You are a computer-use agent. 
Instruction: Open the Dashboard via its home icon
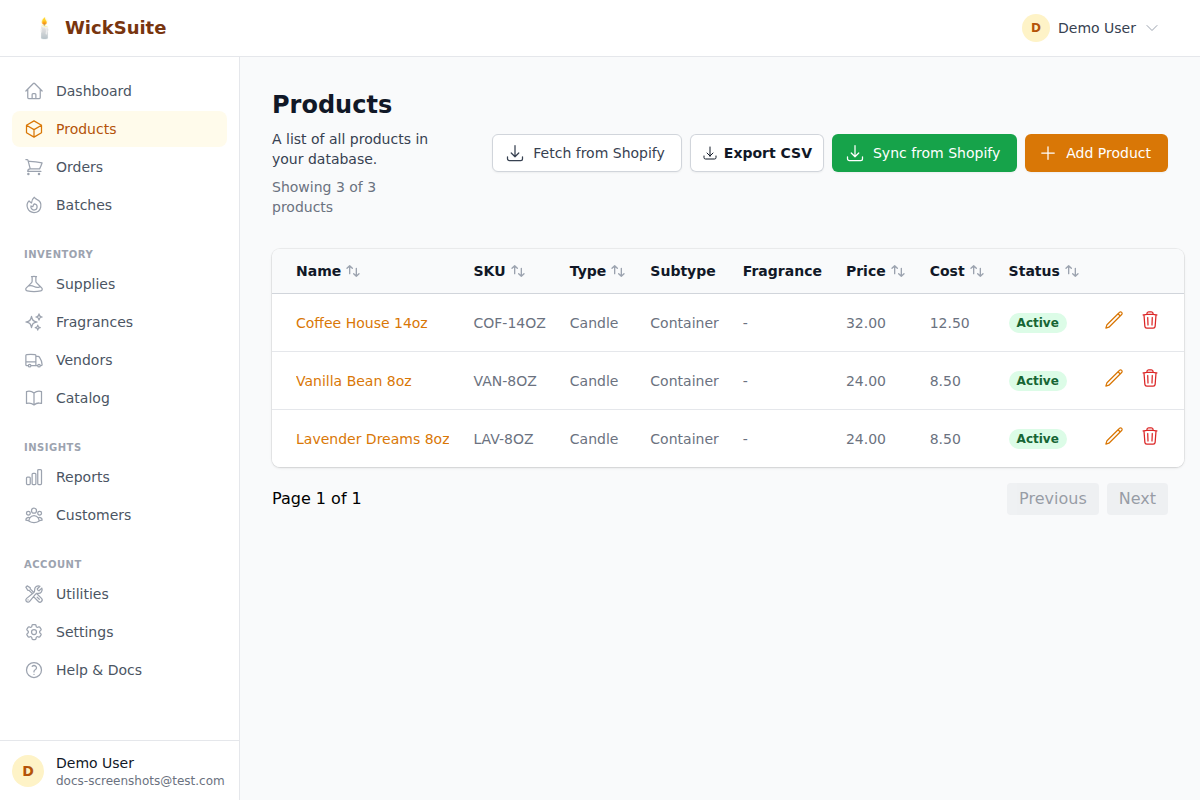click(34, 90)
